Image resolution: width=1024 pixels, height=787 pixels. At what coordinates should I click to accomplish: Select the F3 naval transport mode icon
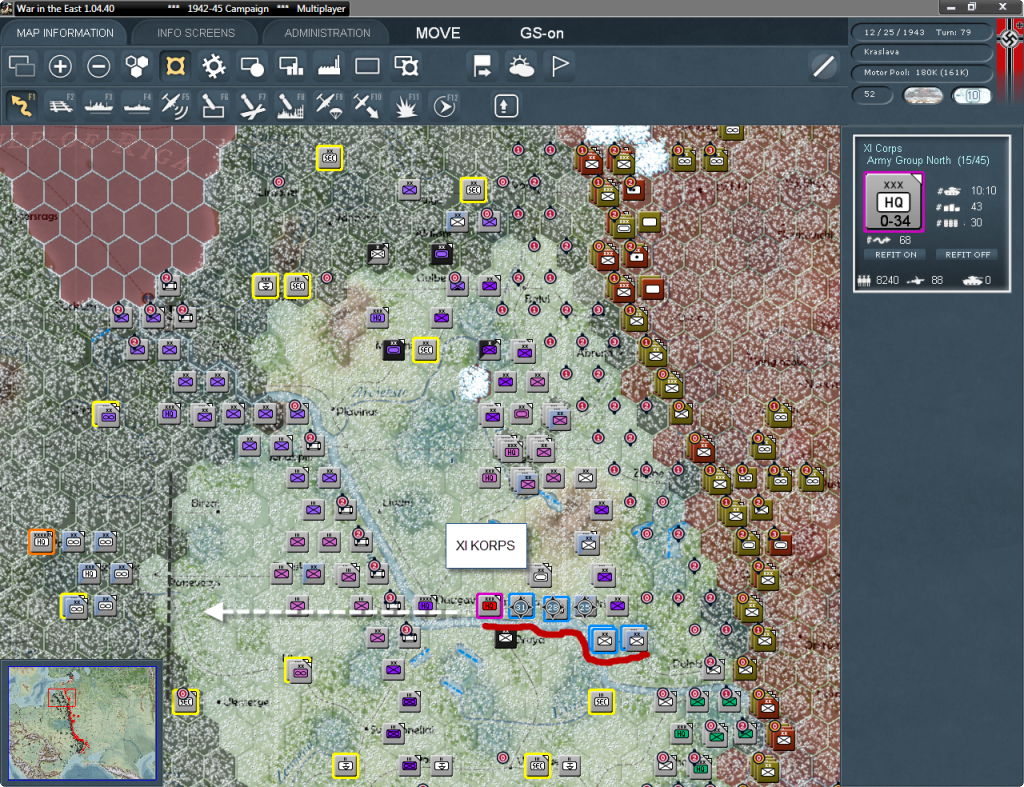99,106
